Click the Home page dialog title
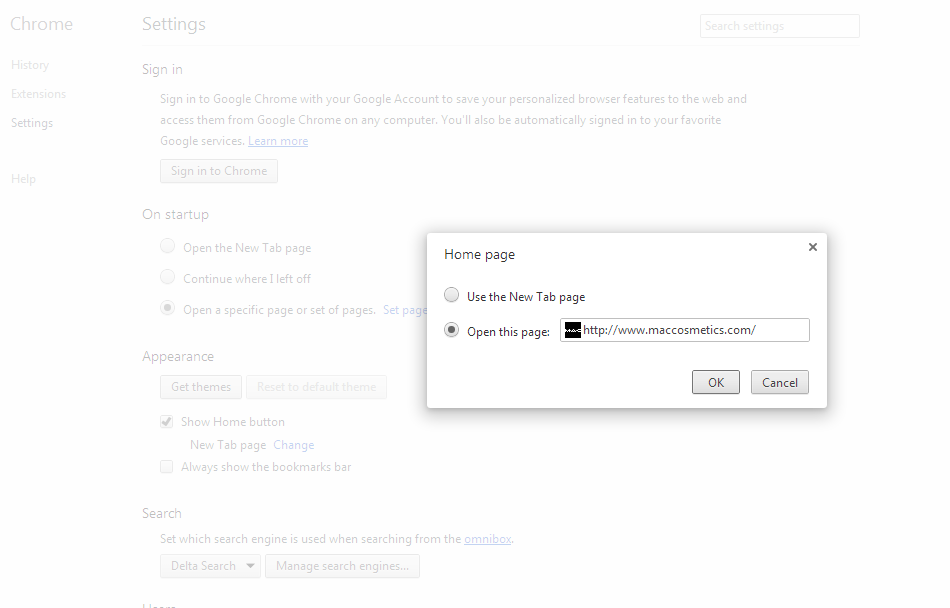This screenshot has width=950, height=608. click(479, 254)
